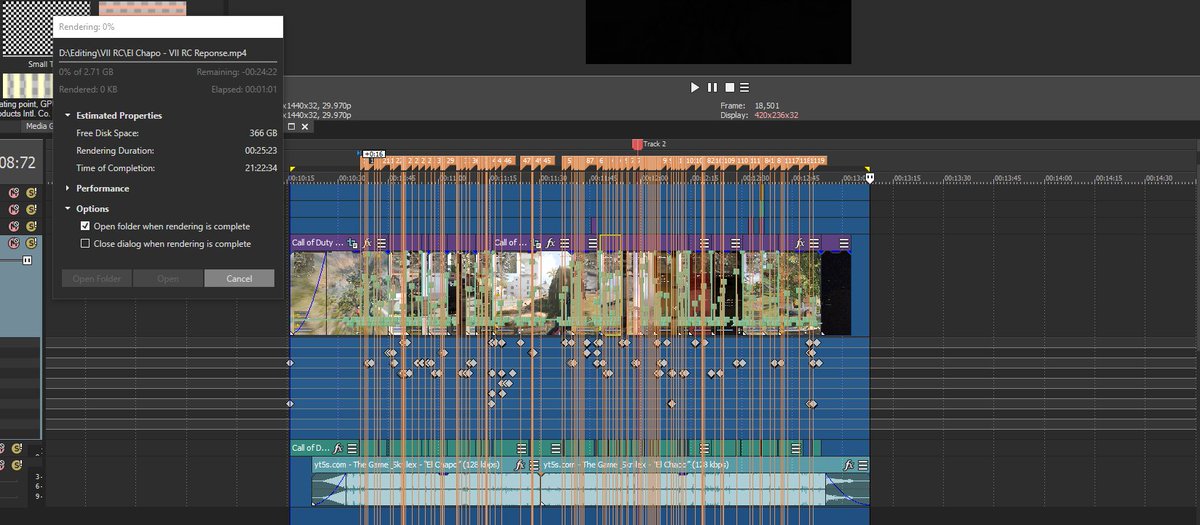Cancel the rendering in the dialog
This screenshot has height=525, width=1200.
click(x=239, y=278)
